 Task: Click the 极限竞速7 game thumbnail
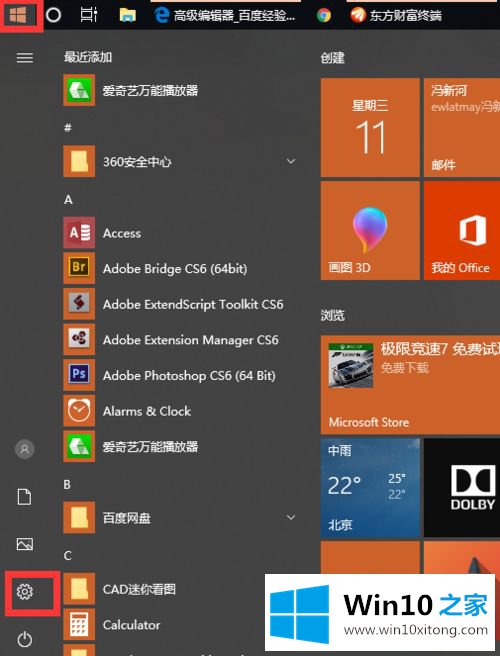(x=351, y=365)
